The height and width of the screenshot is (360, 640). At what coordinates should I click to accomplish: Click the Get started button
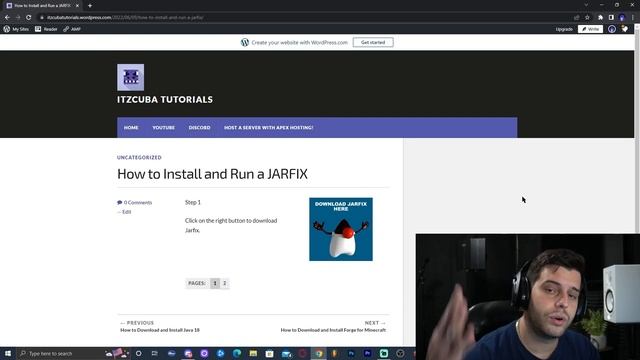[373, 42]
